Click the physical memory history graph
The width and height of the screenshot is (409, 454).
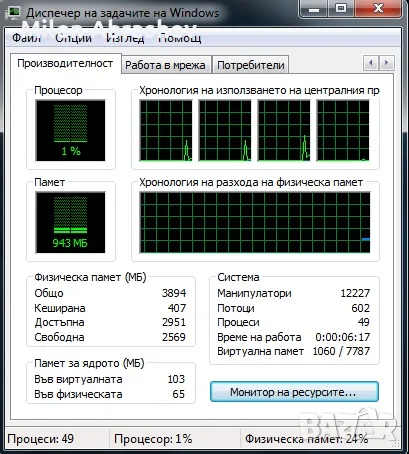(255, 222)
